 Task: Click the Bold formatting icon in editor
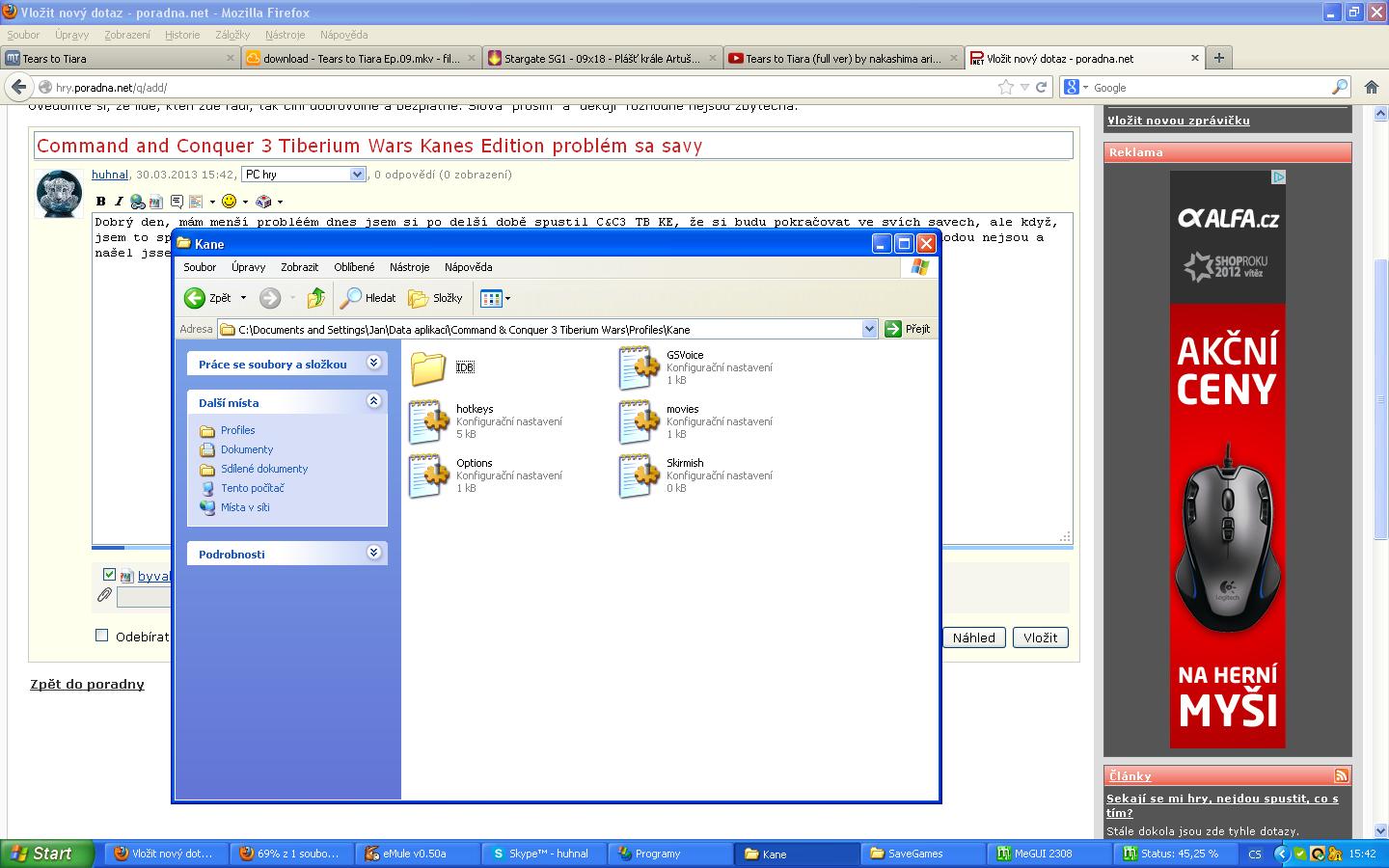101,202
